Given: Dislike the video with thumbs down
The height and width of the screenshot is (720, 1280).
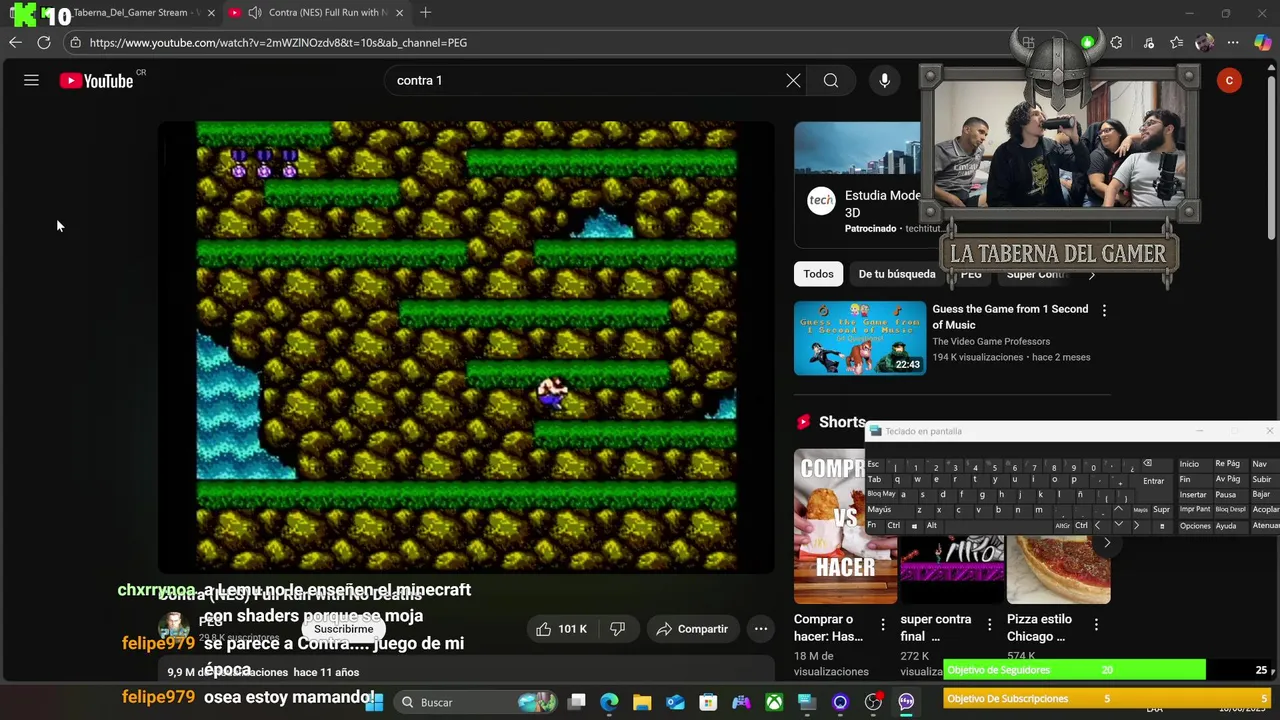Looking at the screenshot, I should 618,629.
